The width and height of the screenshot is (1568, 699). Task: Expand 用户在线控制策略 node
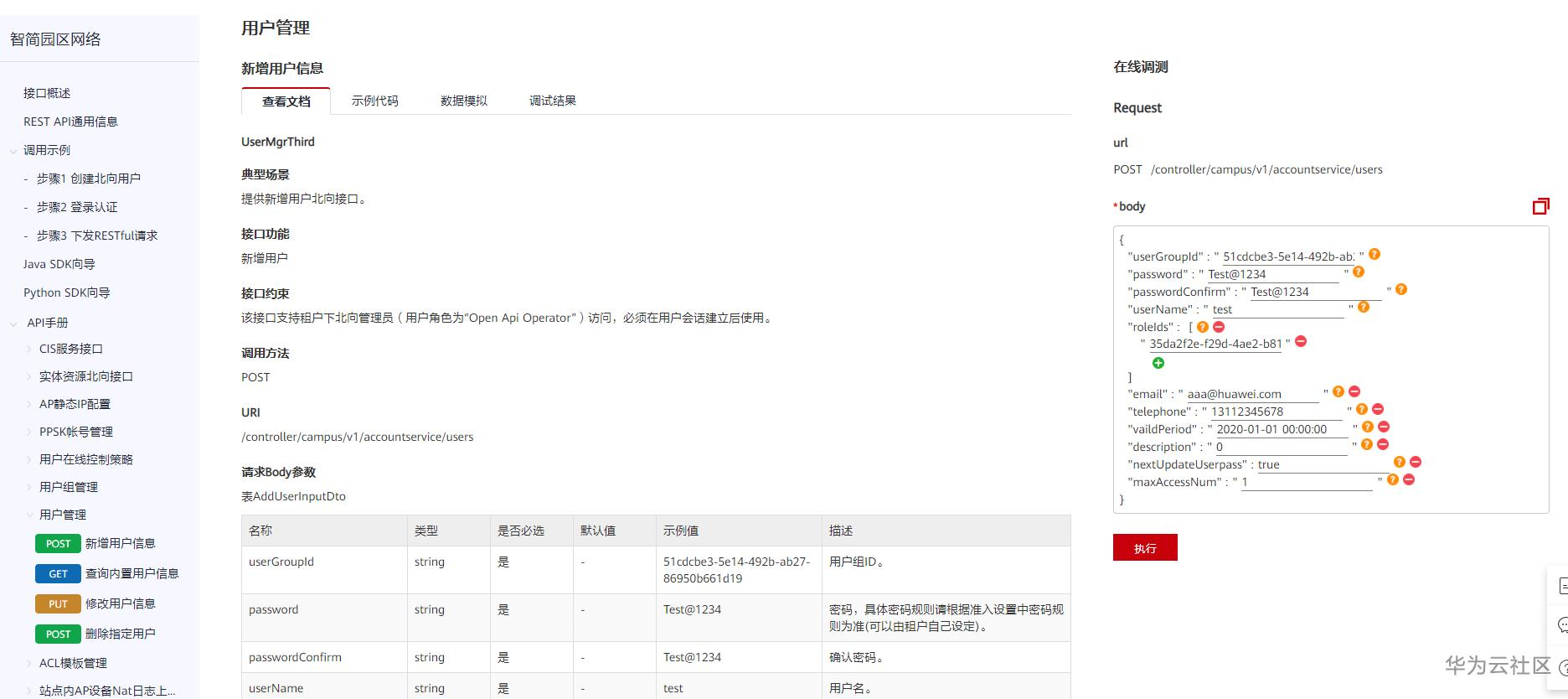(x=30, y=459)
